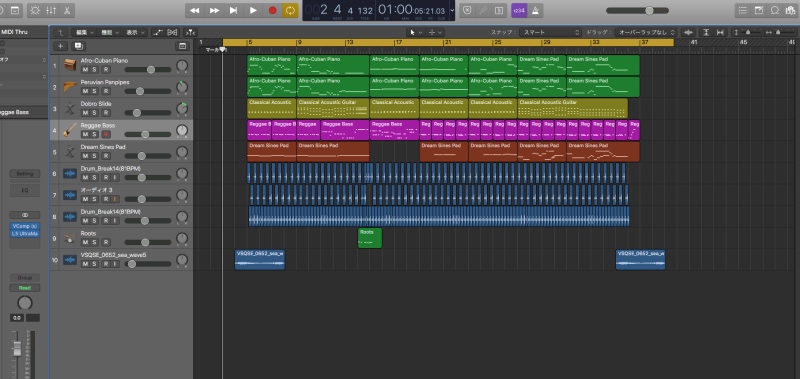Open the スナップ snap mode dropdown
Screen dimensions: 800x379
click(551, 32)
